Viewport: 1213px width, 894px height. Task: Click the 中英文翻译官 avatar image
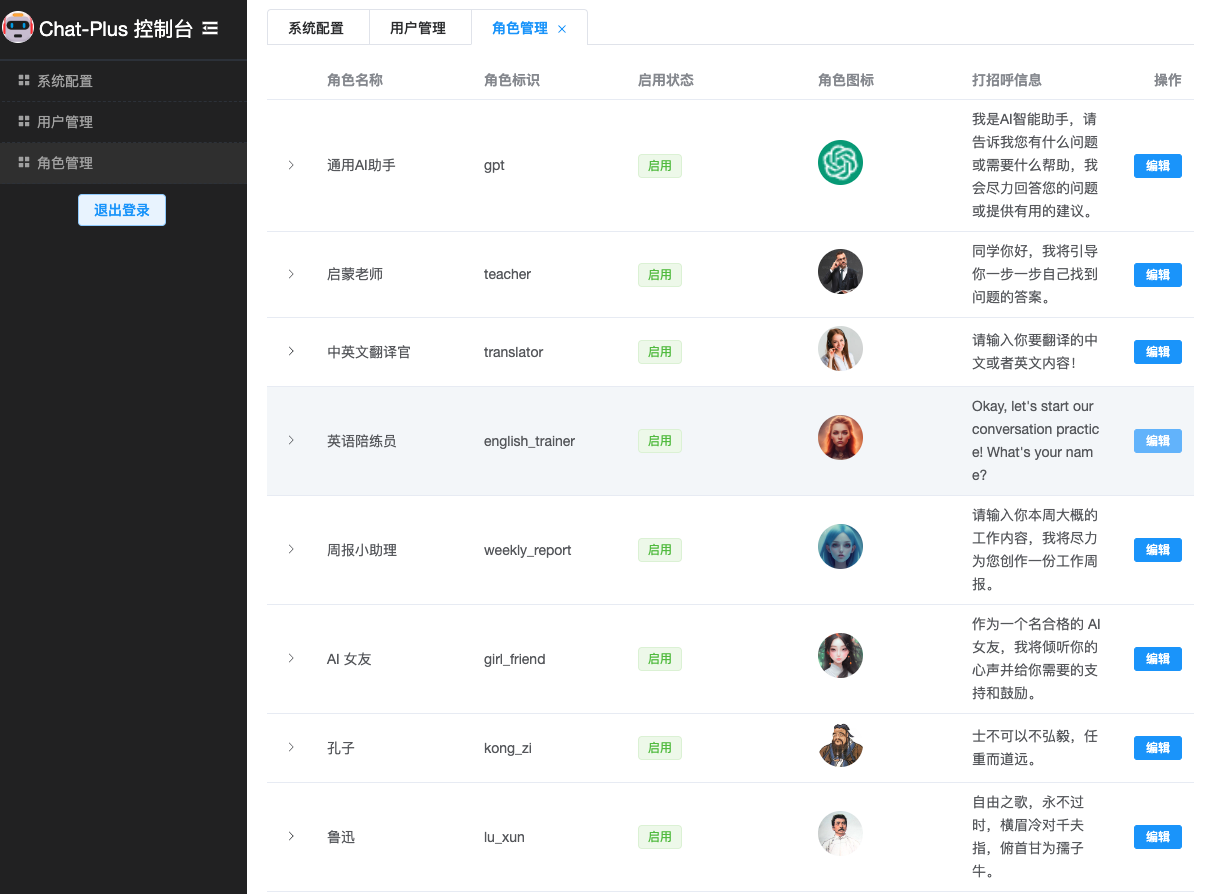(x=840, y=349)
